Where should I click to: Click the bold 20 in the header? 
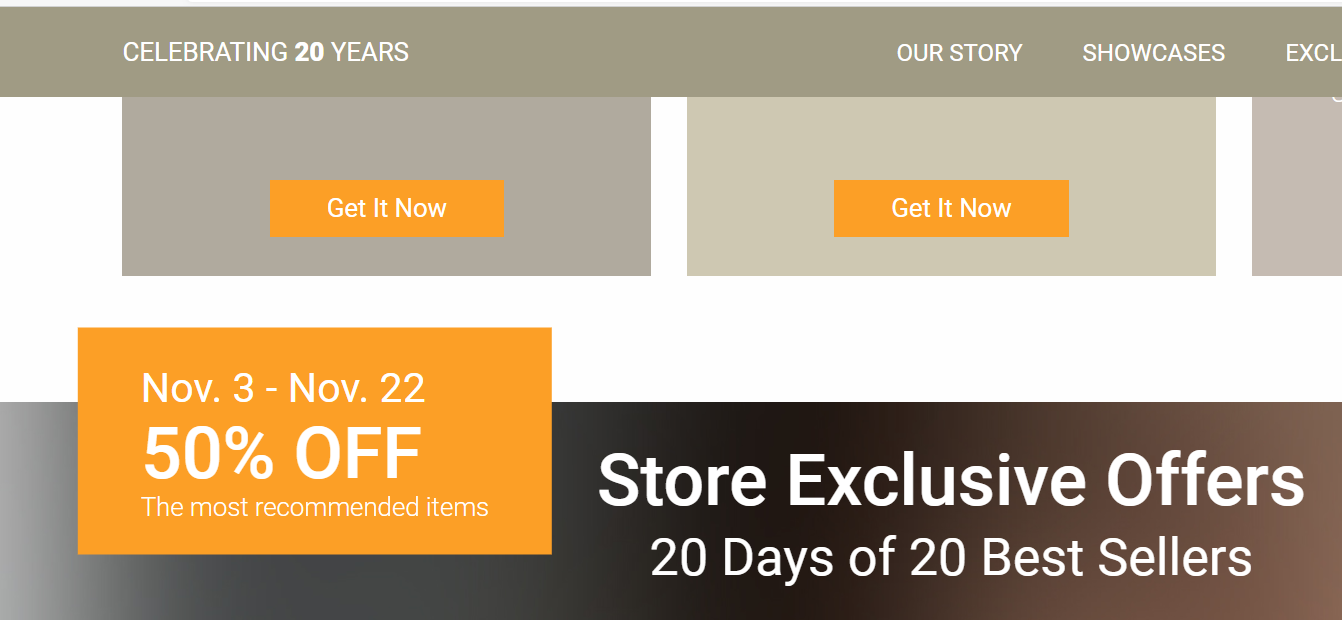coord(309,52)
